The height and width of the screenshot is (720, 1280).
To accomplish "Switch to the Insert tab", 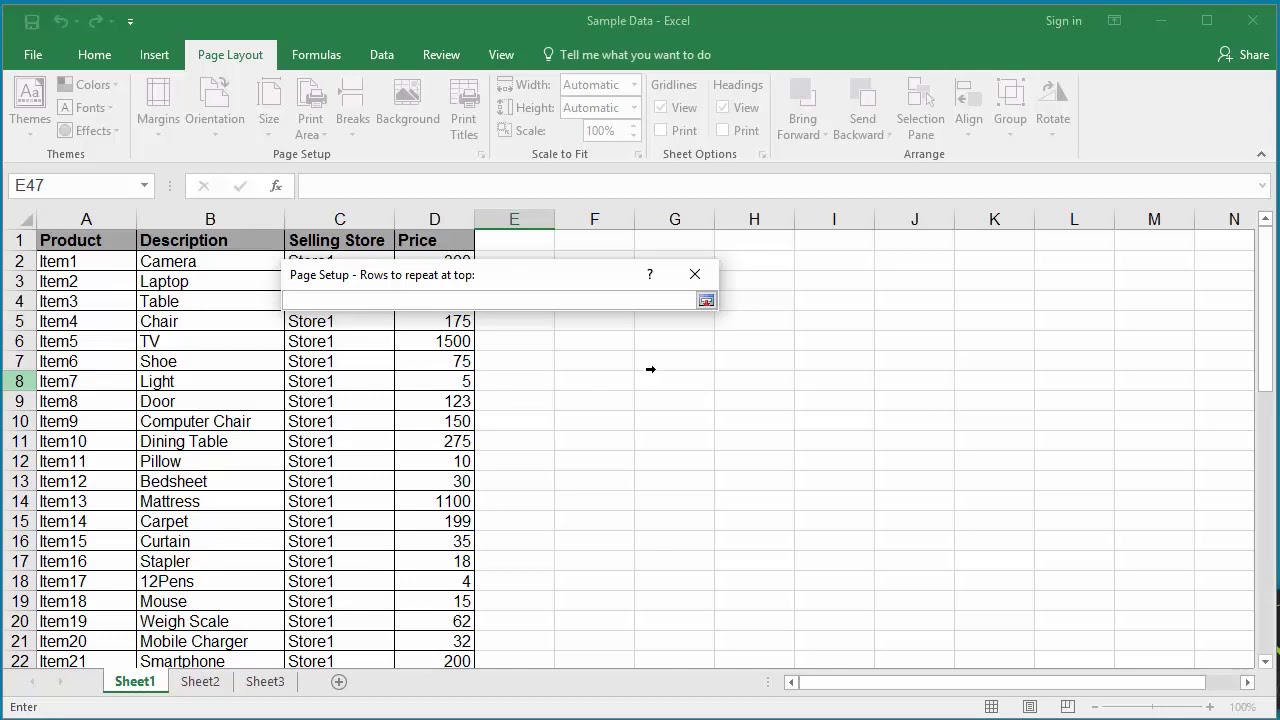I will pos(154,55).
